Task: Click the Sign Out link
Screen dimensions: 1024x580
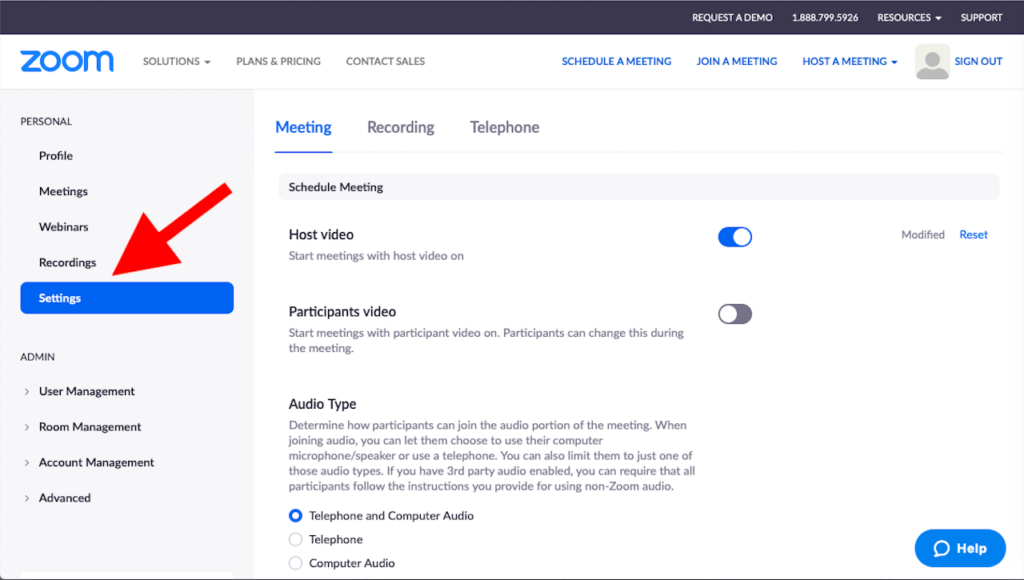Action: [x=978, y=61]
